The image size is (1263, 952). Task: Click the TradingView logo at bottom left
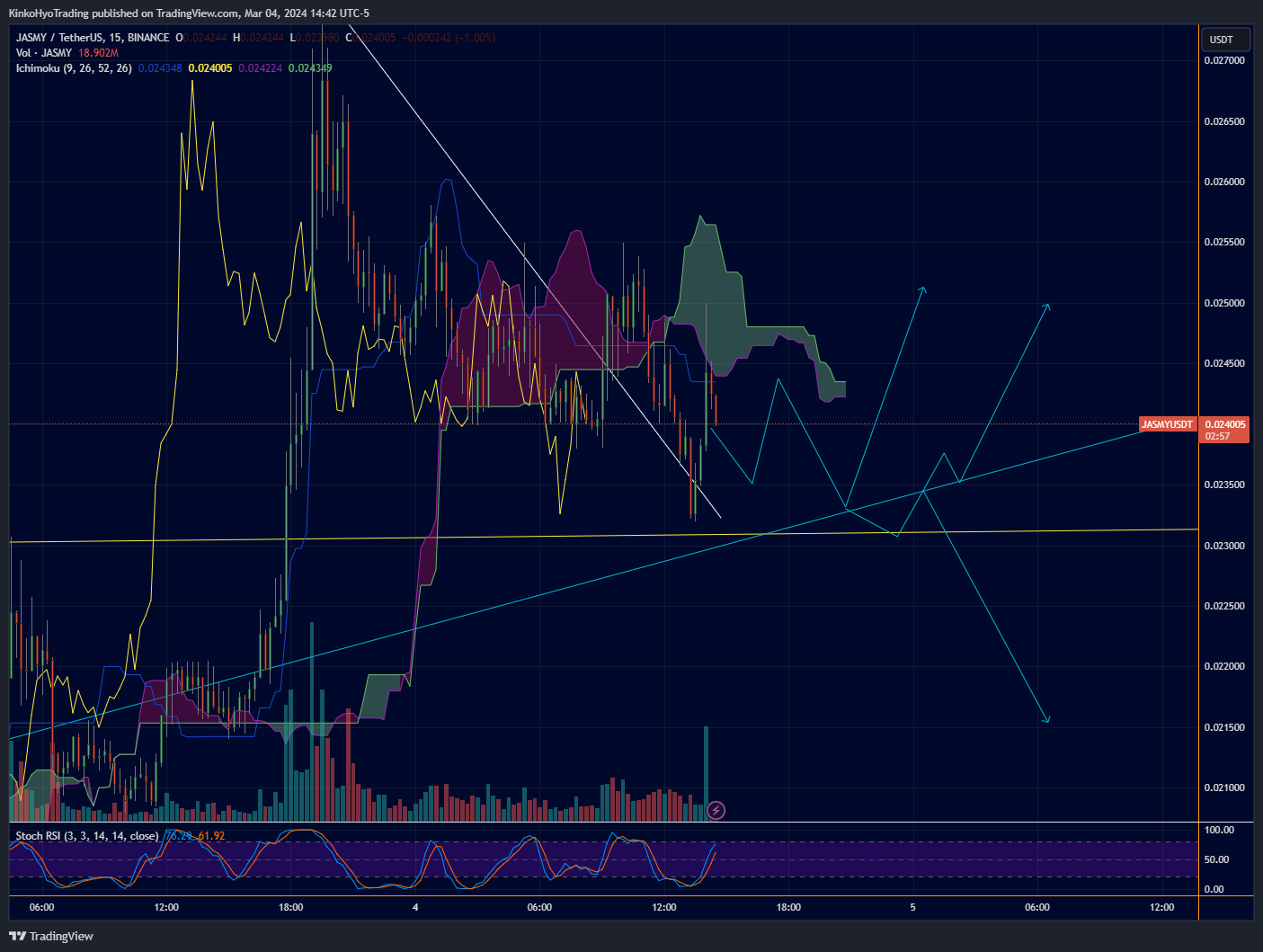[51, 936]
